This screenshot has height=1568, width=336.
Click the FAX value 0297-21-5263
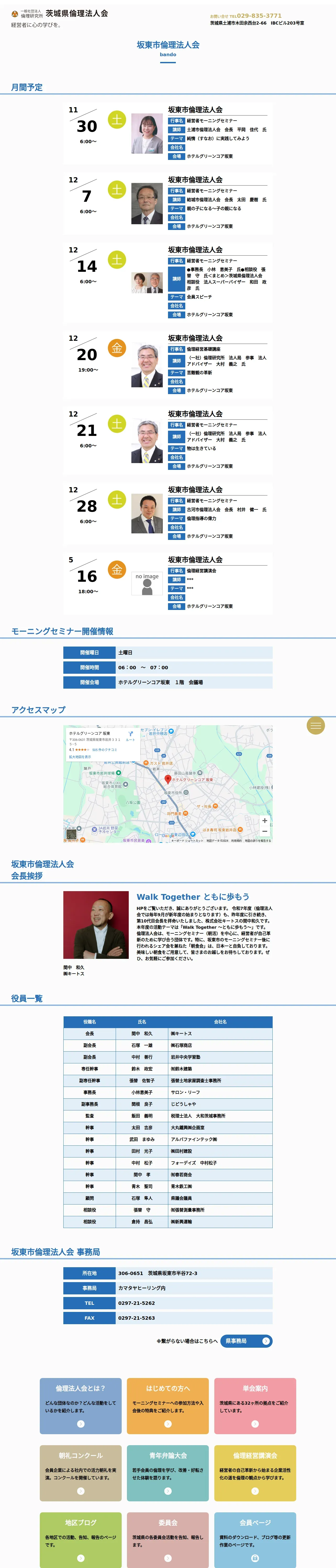point(137,1318)
